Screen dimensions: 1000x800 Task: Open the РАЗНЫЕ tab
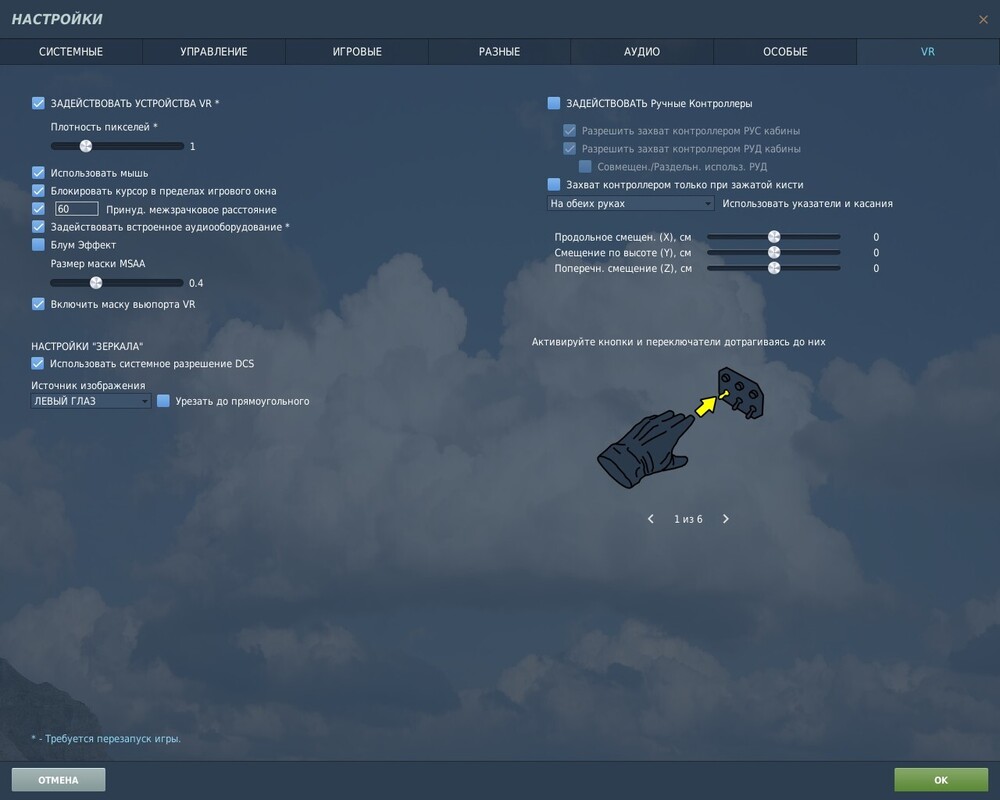click(499, 52)
